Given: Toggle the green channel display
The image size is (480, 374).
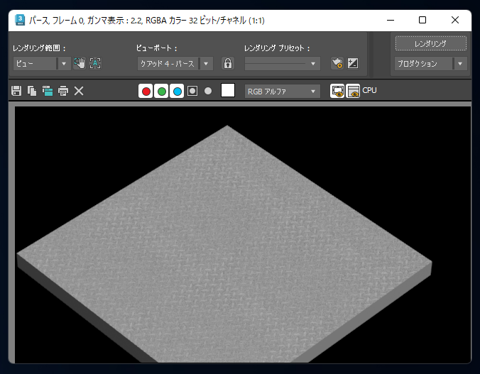Looking at the screenshot, I should 161,91.
